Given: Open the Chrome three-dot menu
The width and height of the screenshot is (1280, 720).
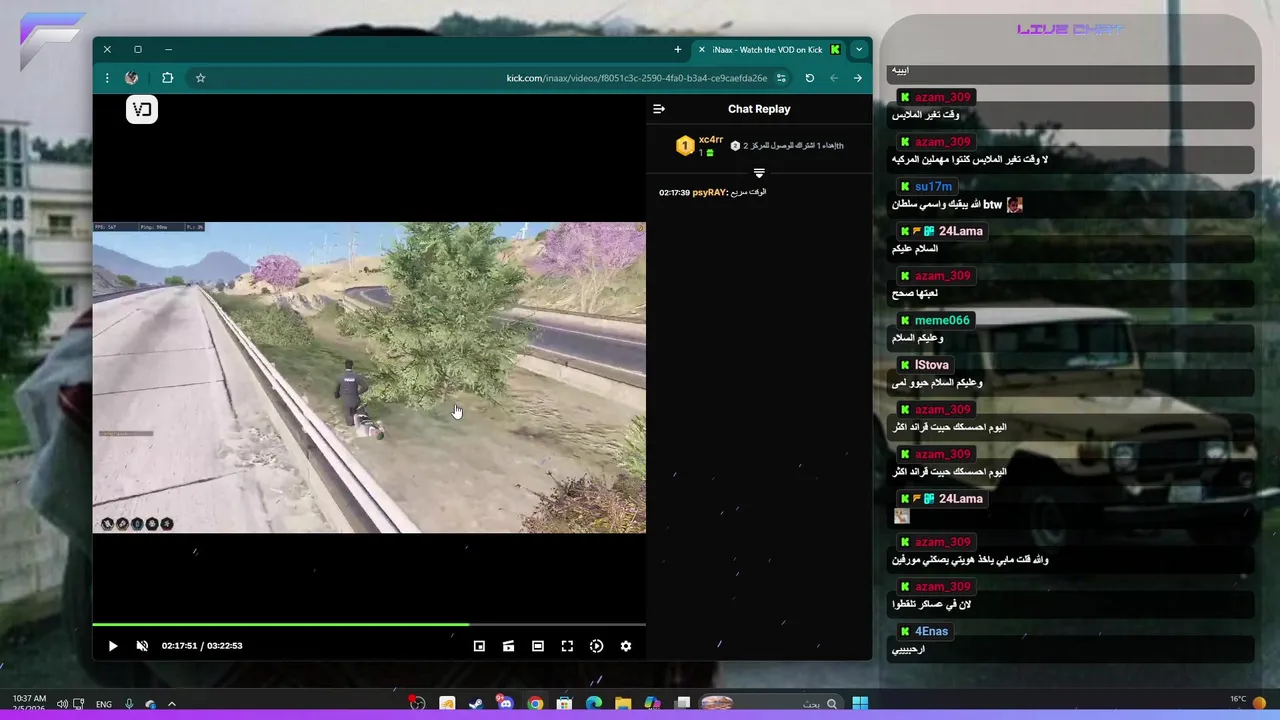Looking at the screenshot, I should [107, 78].
